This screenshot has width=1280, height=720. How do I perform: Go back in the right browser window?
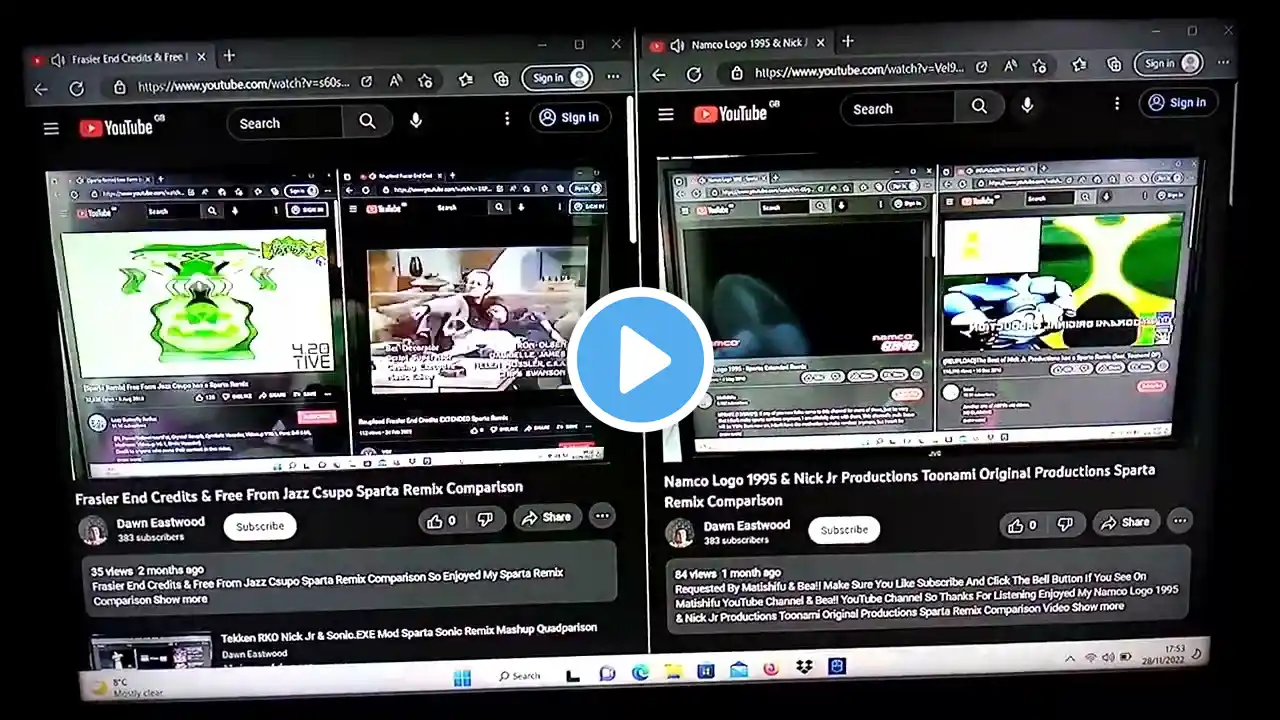coord(658,75)
